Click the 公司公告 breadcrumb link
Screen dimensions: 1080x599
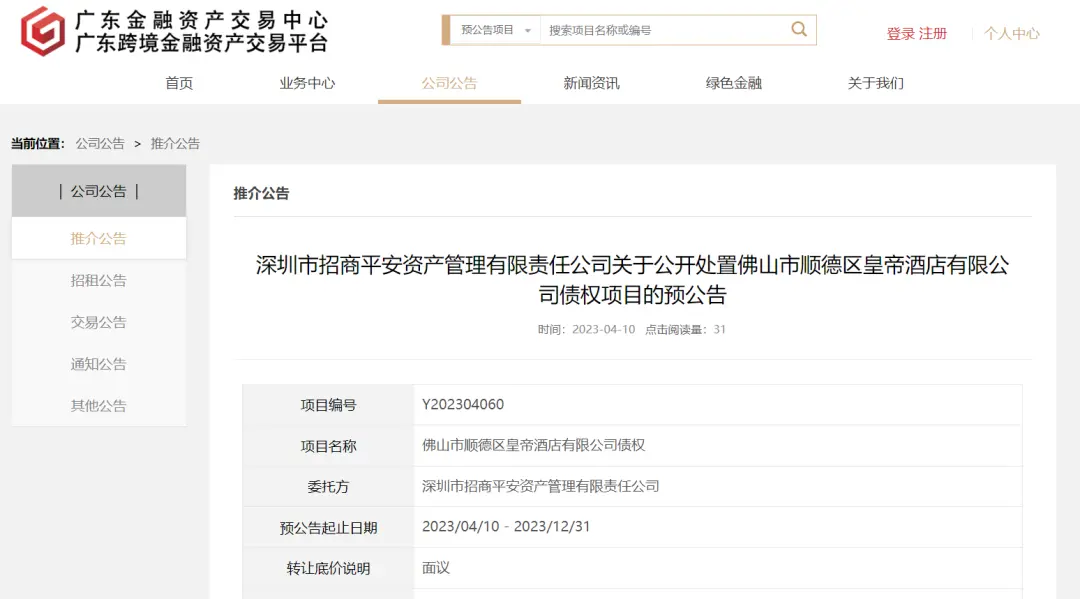(100, 144)
